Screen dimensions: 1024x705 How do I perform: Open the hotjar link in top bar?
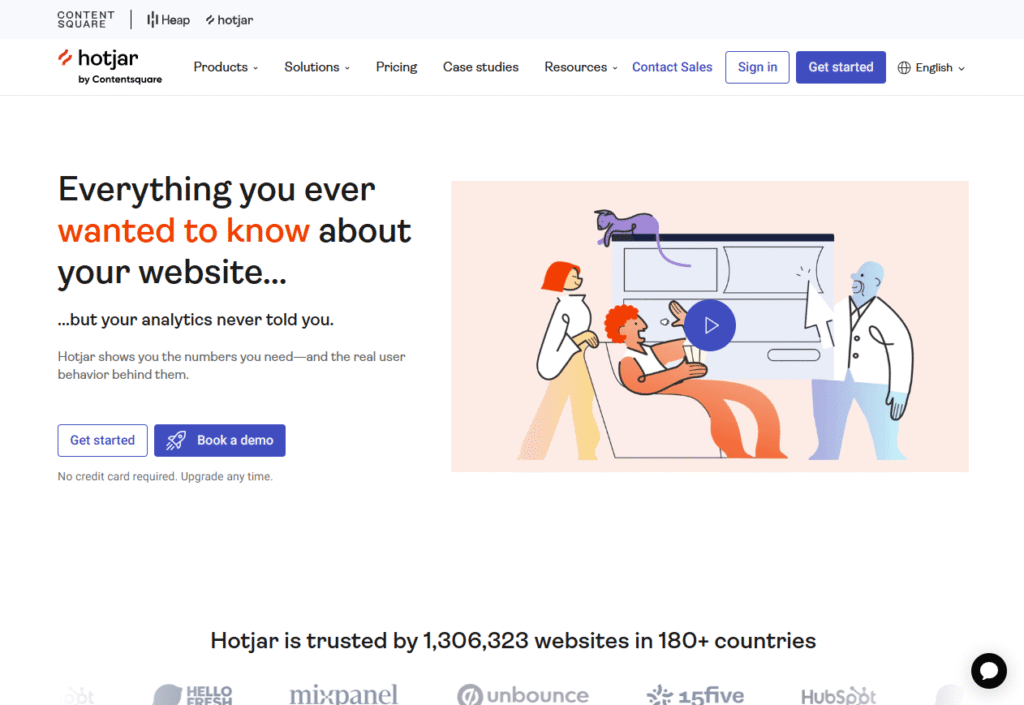[x=229, y=20]
